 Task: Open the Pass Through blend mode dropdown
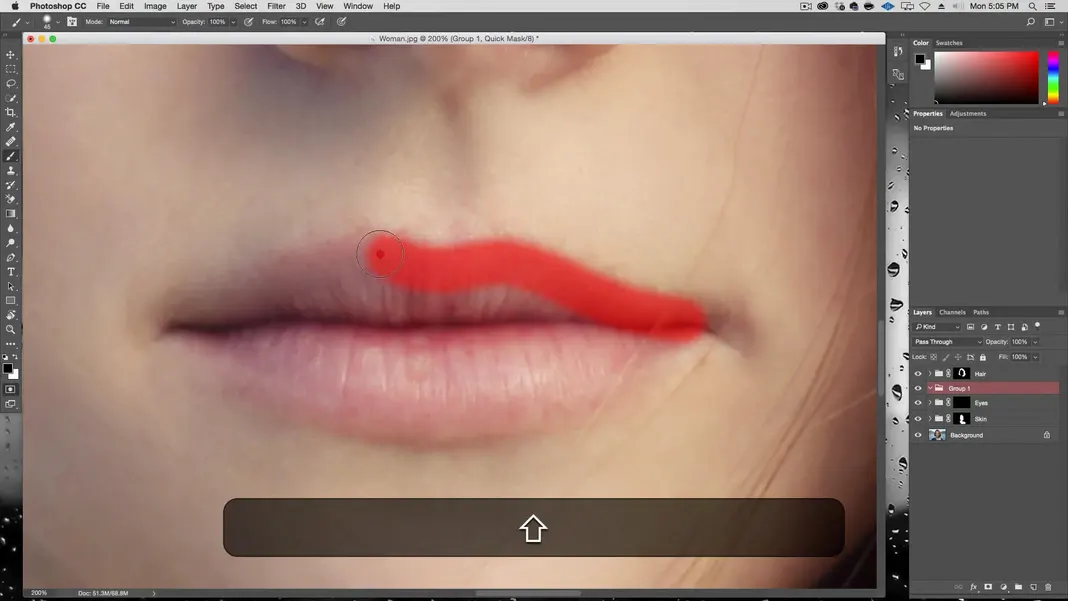point(947,342)
